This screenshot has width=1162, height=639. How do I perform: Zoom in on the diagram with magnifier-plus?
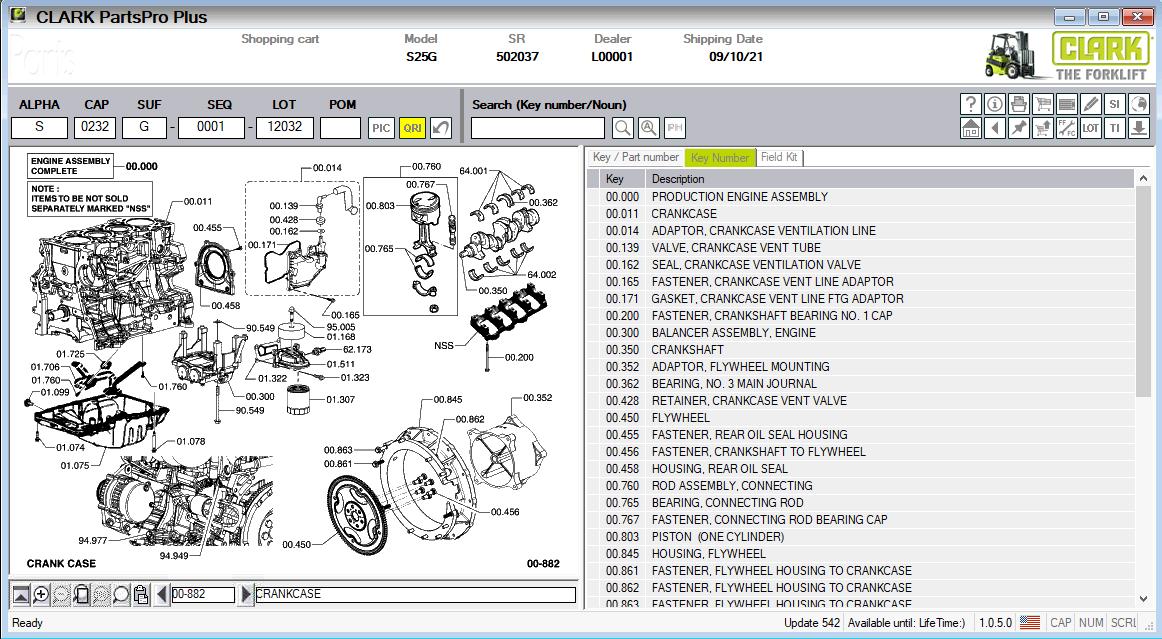click(x=41, y=595)
